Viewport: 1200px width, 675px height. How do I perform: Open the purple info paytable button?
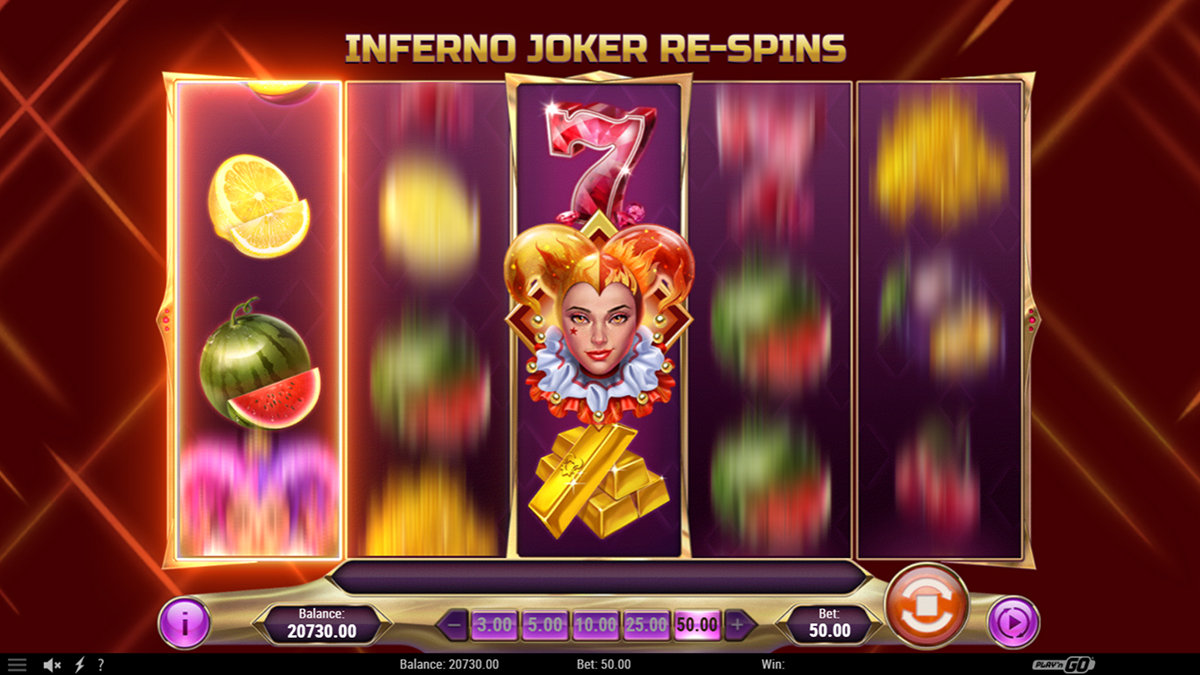(185, 623)
